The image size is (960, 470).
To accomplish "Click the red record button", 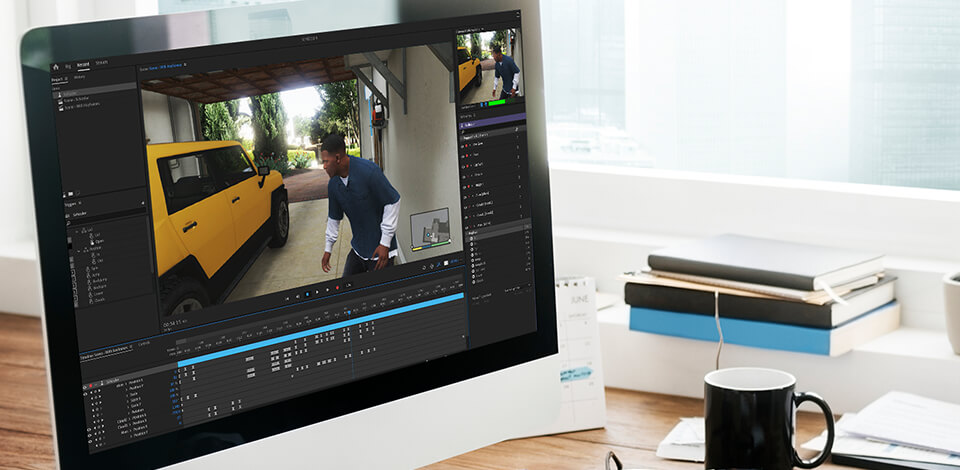I will 337,288.
